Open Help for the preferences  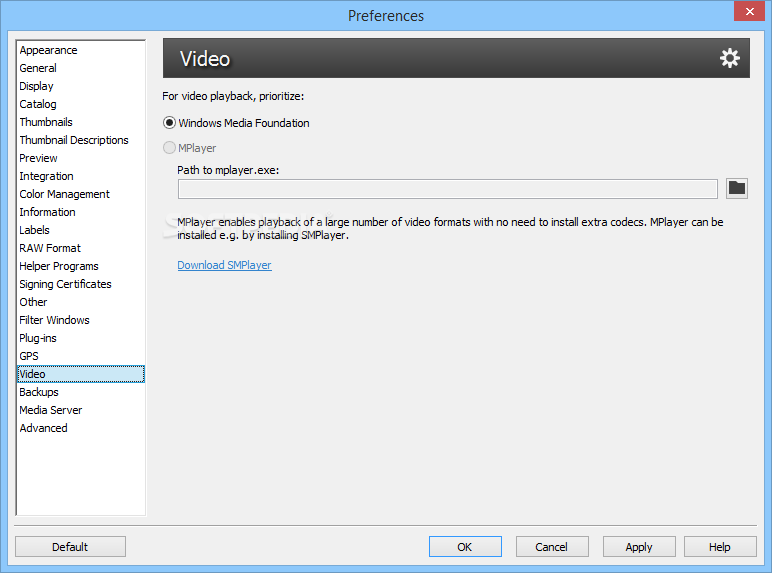720,547
